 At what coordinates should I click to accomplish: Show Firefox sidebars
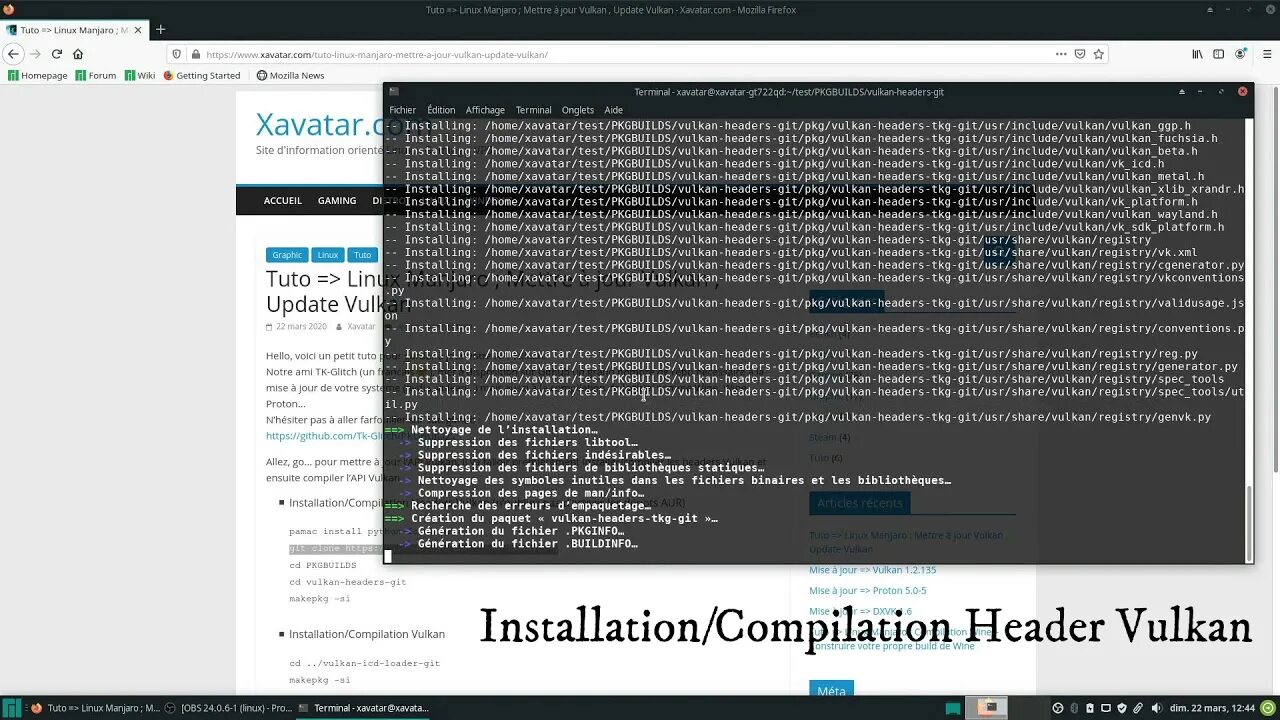[1219, 54]
